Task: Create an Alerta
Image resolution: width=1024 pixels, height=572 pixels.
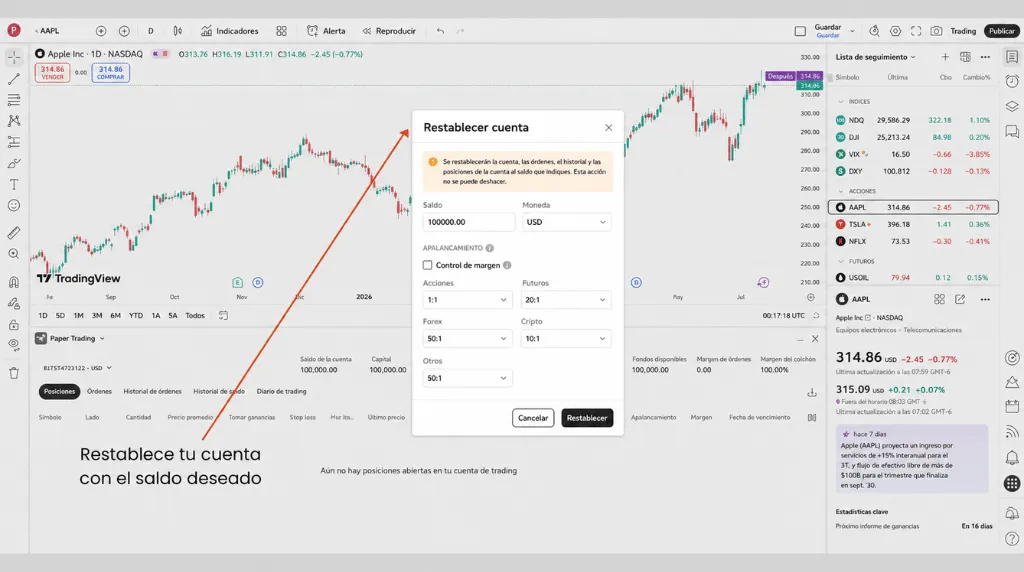Action: pyautogui.click(x=326, y=31)
